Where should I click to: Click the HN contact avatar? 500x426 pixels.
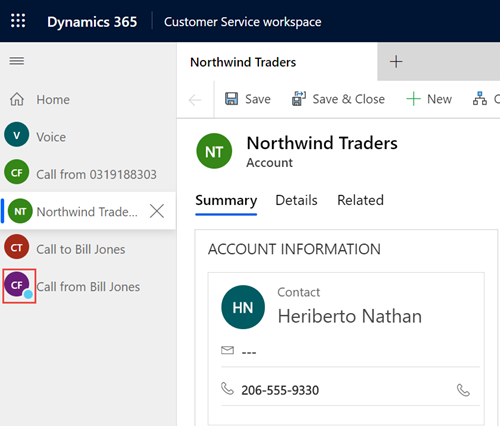point(243,307)
